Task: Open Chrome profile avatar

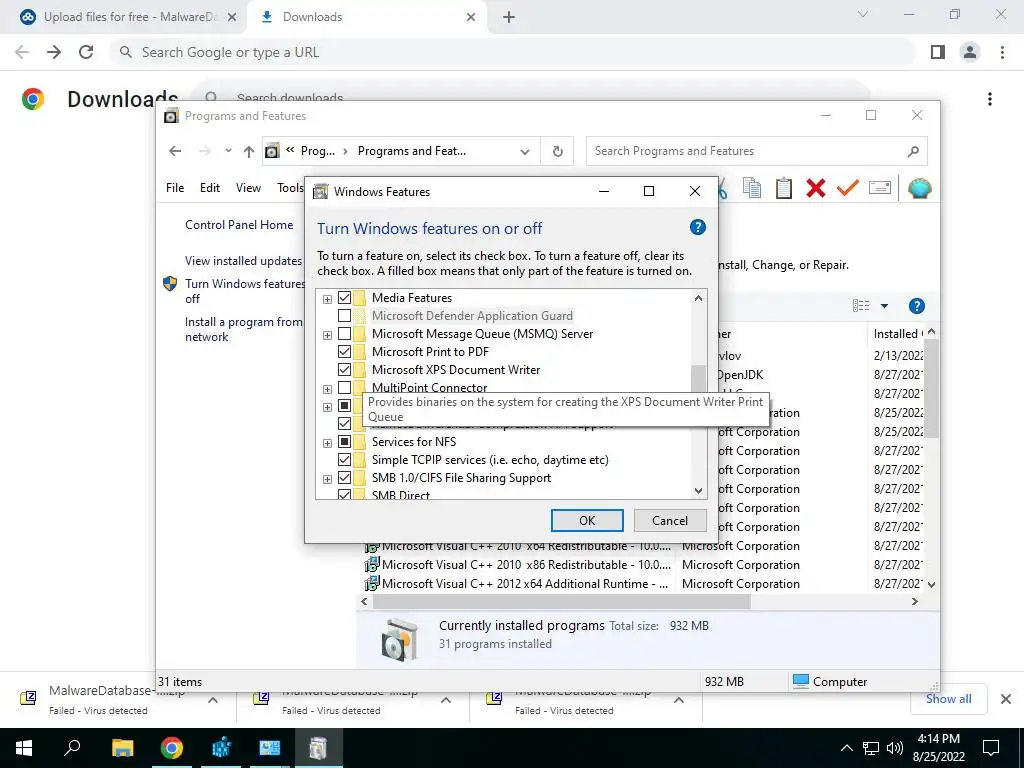Action: [x=970, y=52]
